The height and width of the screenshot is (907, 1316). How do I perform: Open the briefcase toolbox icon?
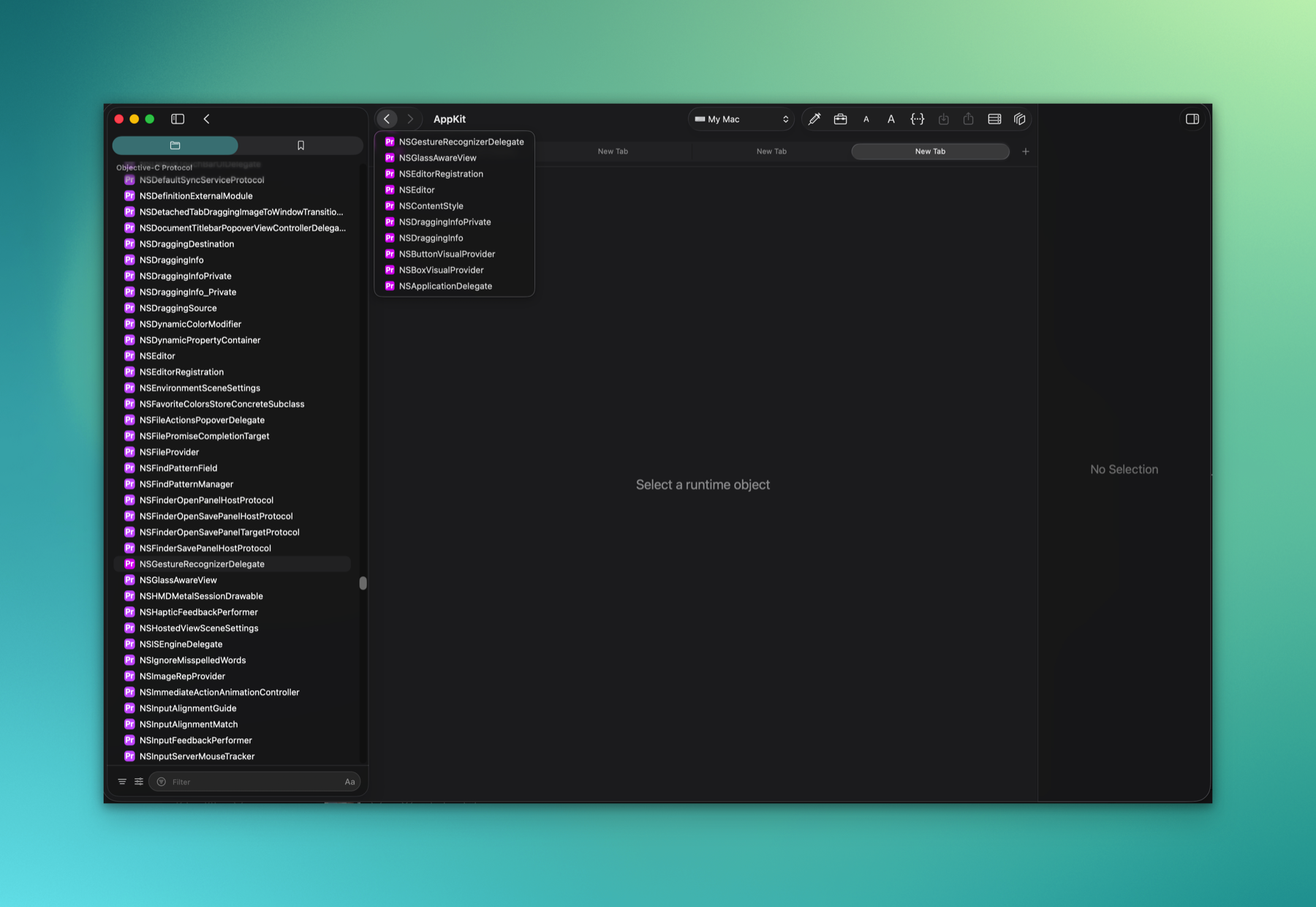(840, 119)
